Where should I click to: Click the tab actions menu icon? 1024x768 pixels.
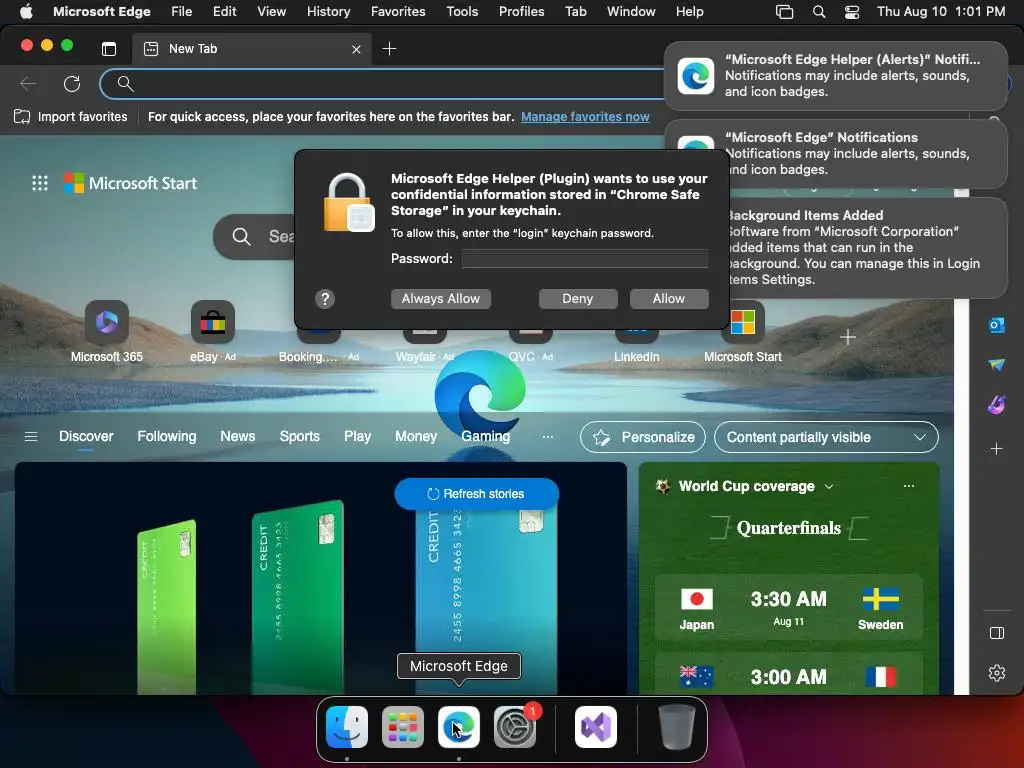(x=109, y=48)
